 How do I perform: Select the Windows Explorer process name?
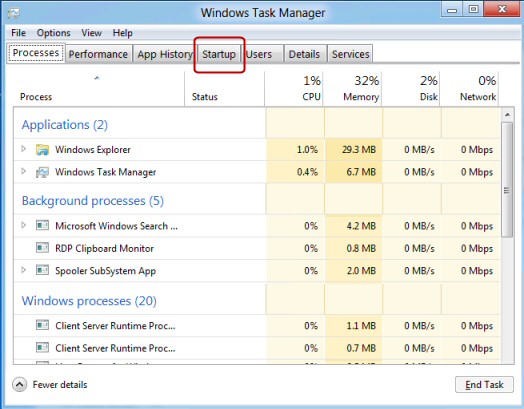click(x=93, y=150)
